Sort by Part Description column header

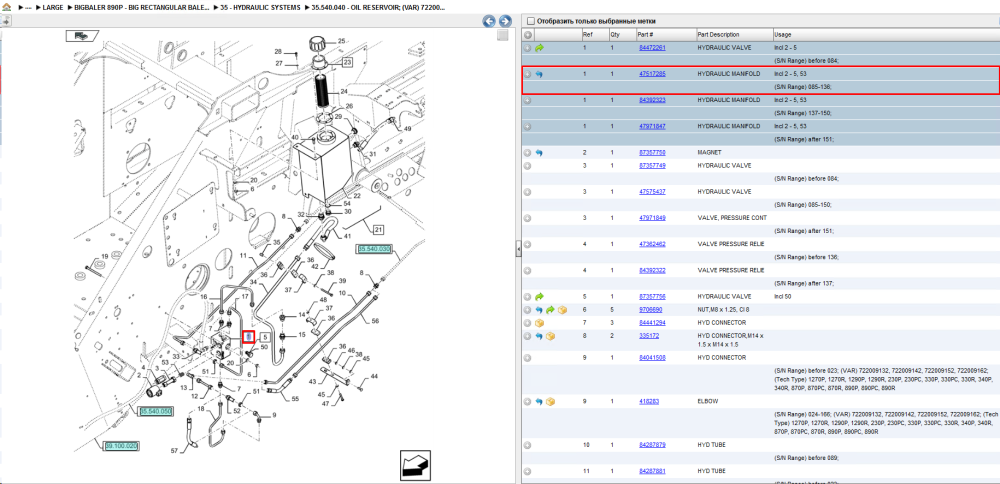pyautogui.click(x=718, y=34)
